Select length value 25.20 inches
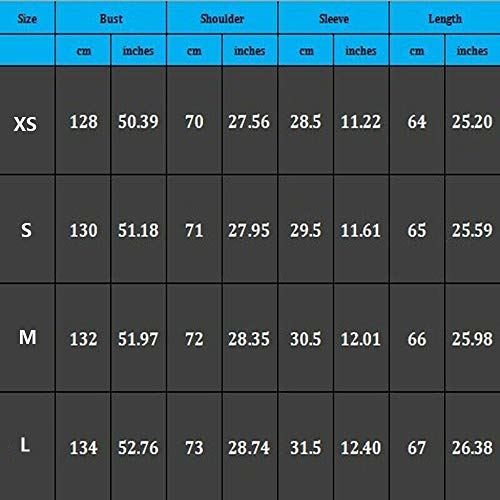This screenshot has height=500, width=500. click(x=472, y=122)
